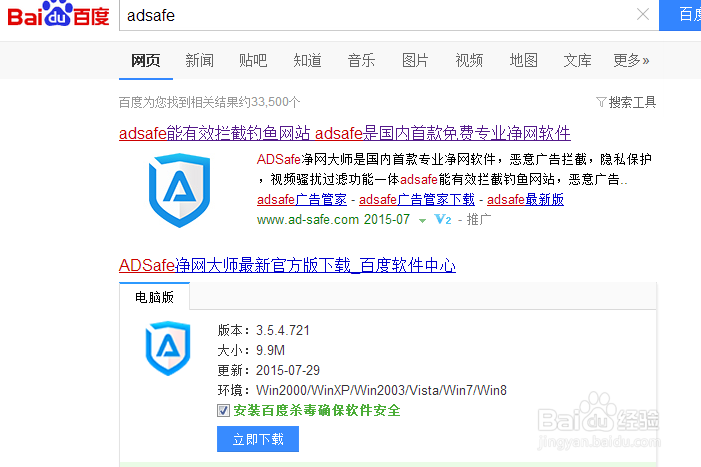Click the ADSafe shield icon in download card
This screenshot has width=701, height=467.
[168, 348]
